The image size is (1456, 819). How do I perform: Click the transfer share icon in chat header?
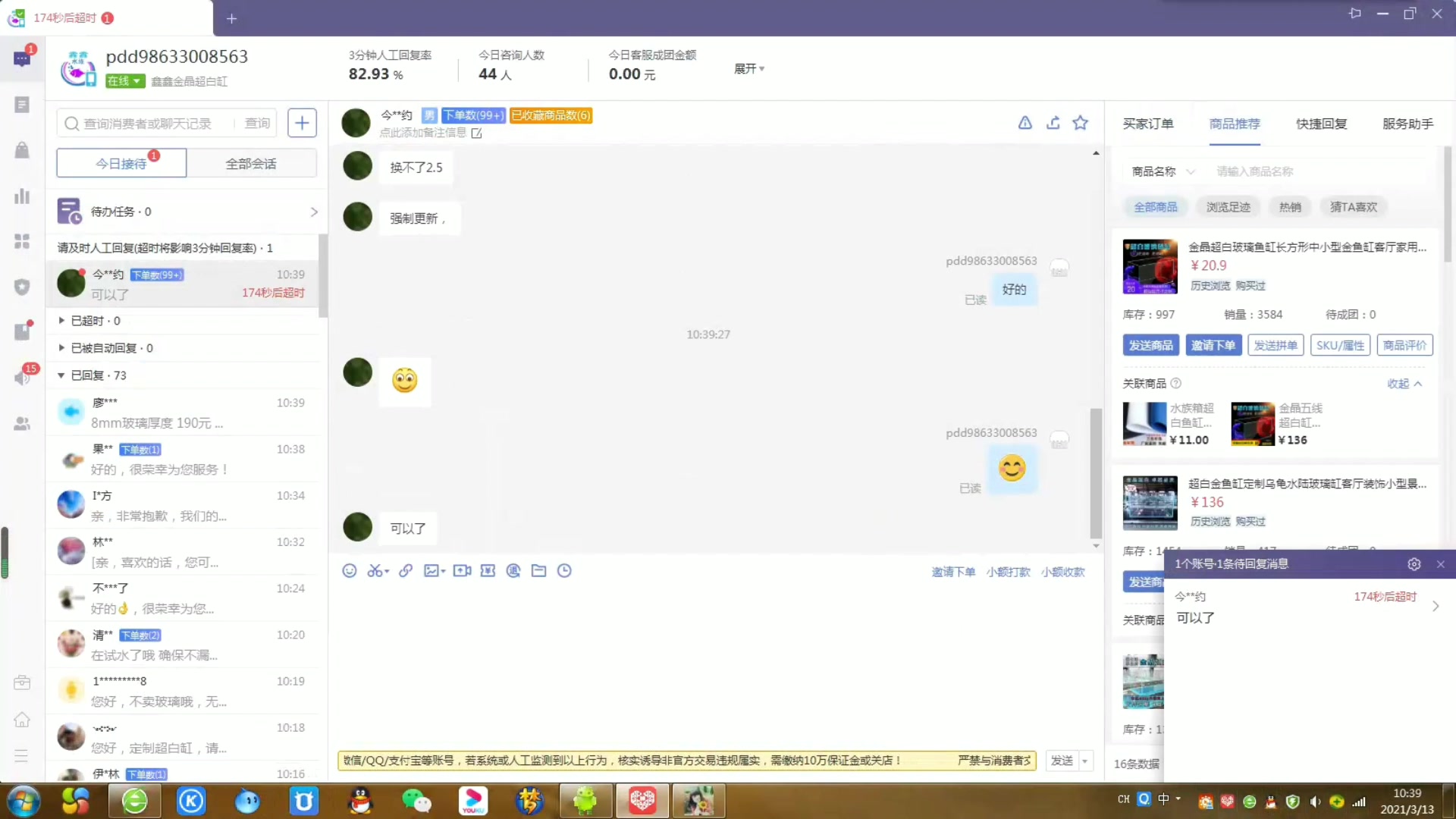[1053, 123]
